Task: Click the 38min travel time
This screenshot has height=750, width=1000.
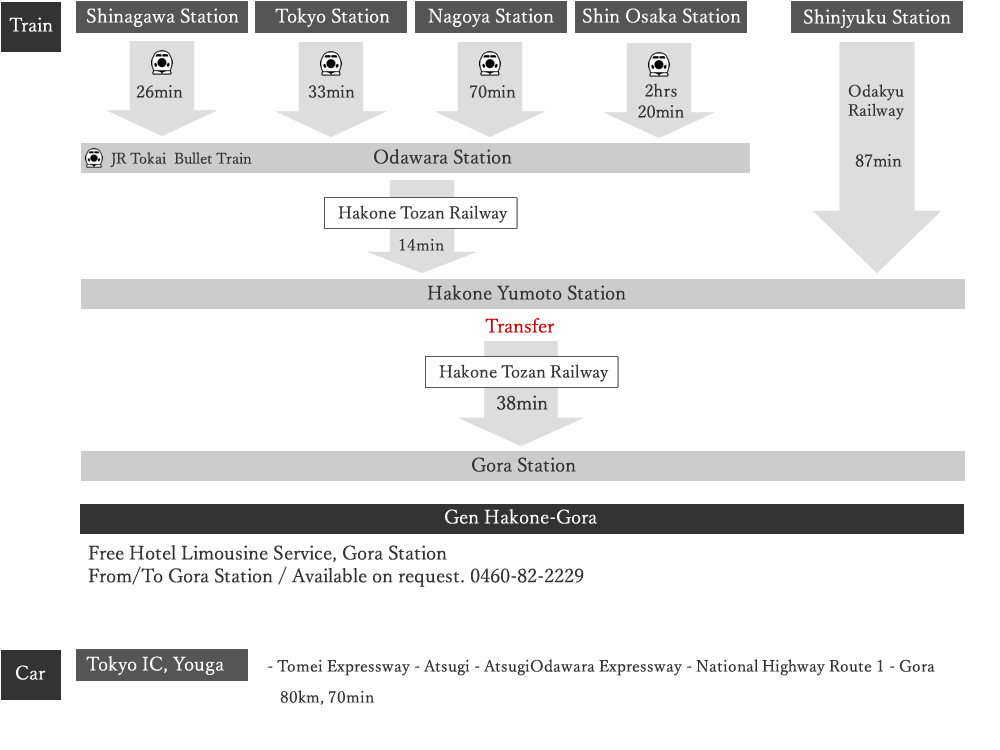Action: pos(522,404)
